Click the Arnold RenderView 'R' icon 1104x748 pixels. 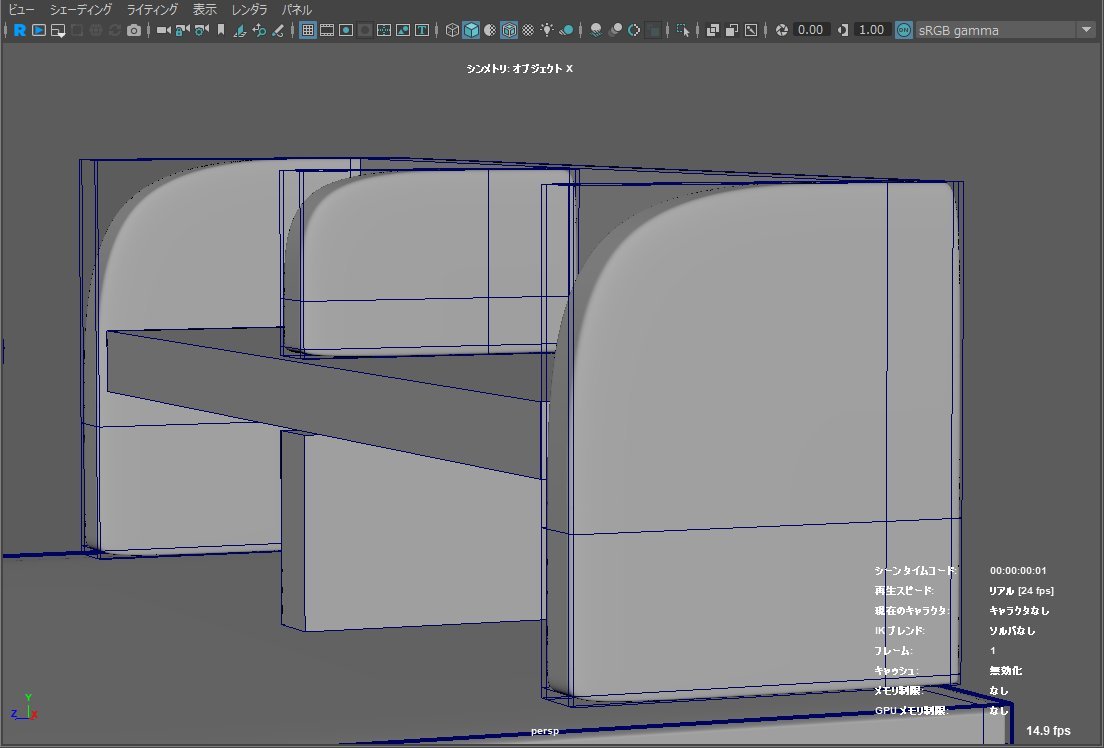click(19, 30)
